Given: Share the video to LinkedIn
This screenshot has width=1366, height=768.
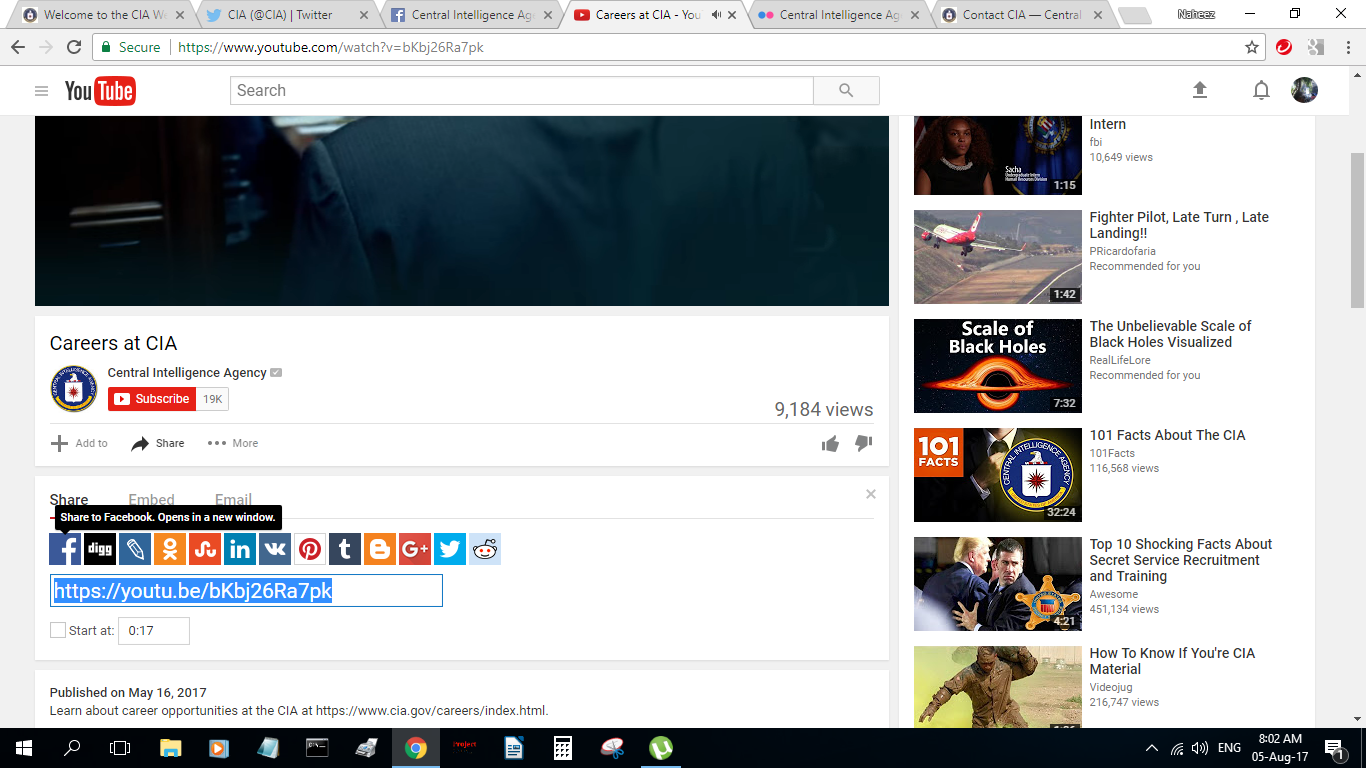Looking at the screenshot, I should pyautogui.click(x=240, y=549).
